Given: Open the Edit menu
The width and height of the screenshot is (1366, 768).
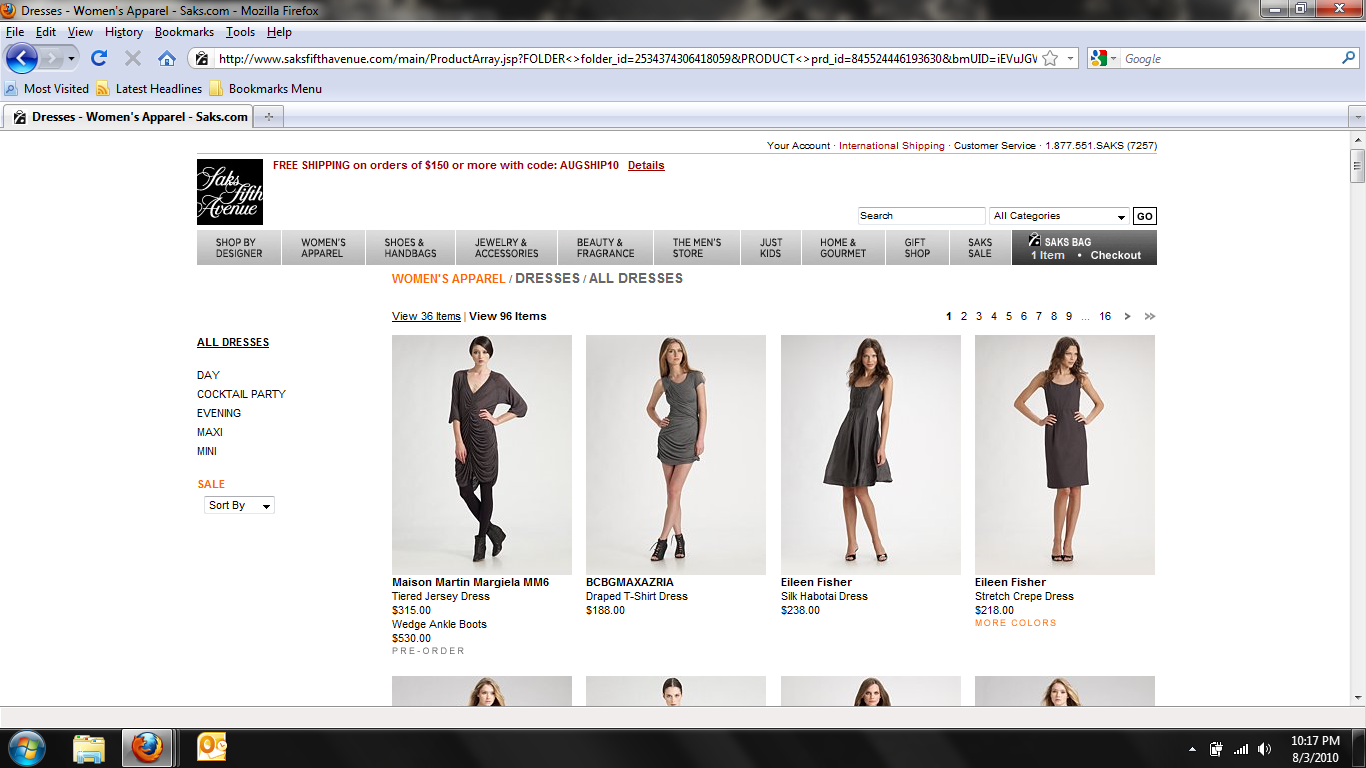Looking at the screenshot, I should tap(46, 32).
